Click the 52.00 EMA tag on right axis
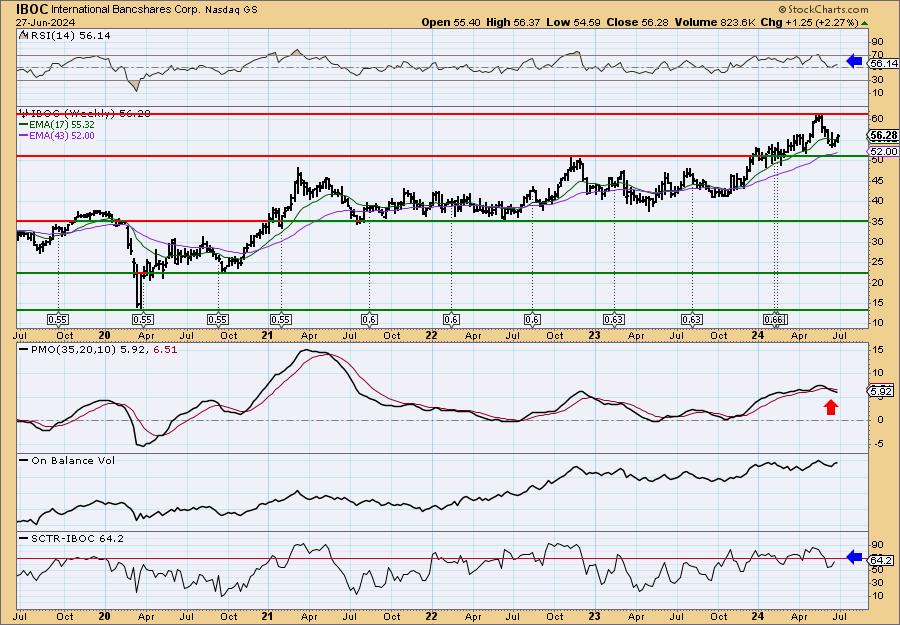Viewport: 900px width, 625px height. (883, 152)
